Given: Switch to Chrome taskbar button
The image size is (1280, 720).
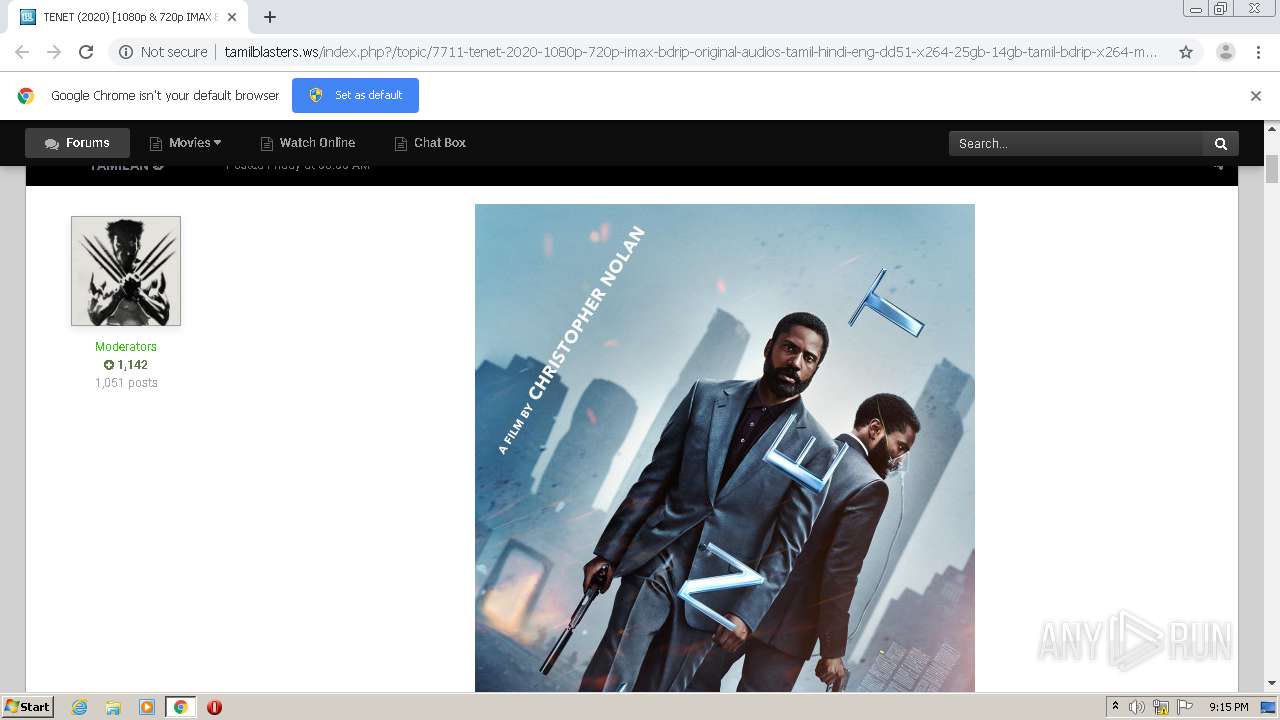Looking at the screenshot, I should tap(180, 707).
